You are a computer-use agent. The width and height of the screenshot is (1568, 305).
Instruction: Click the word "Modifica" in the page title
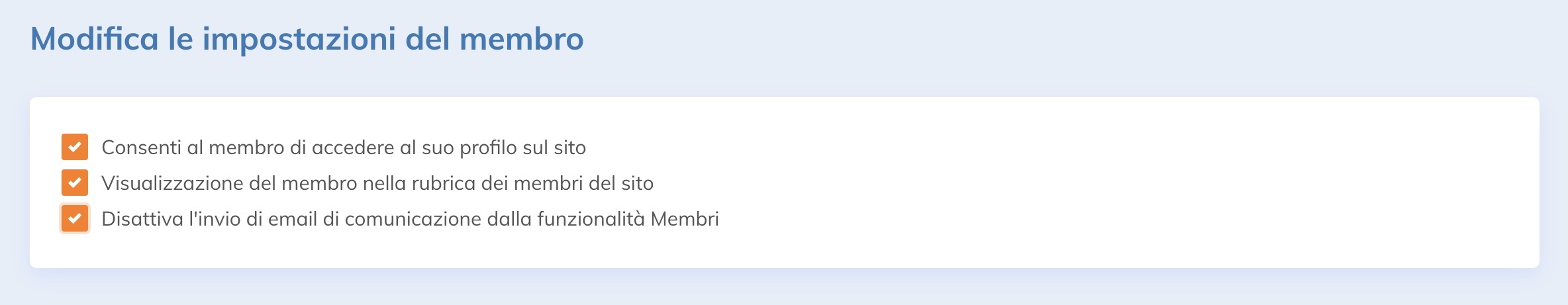(95, 39)
